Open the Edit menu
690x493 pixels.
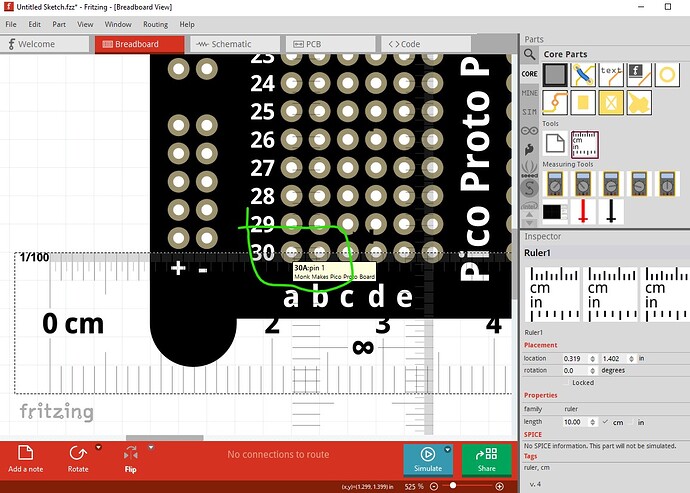point(34,24)
